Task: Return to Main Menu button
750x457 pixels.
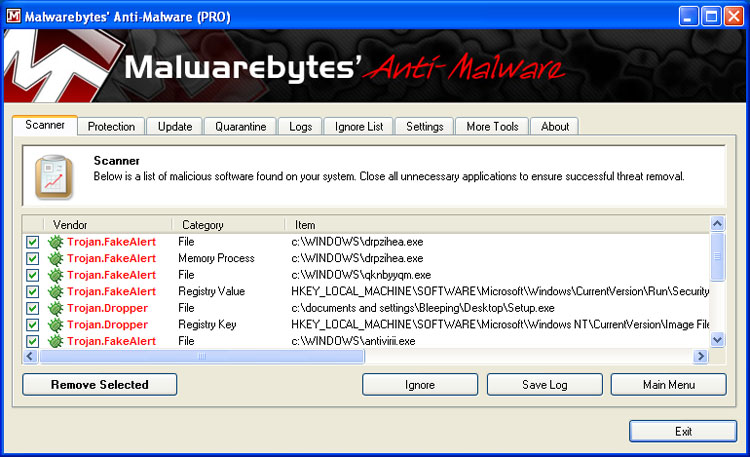Action: [669, 385]
